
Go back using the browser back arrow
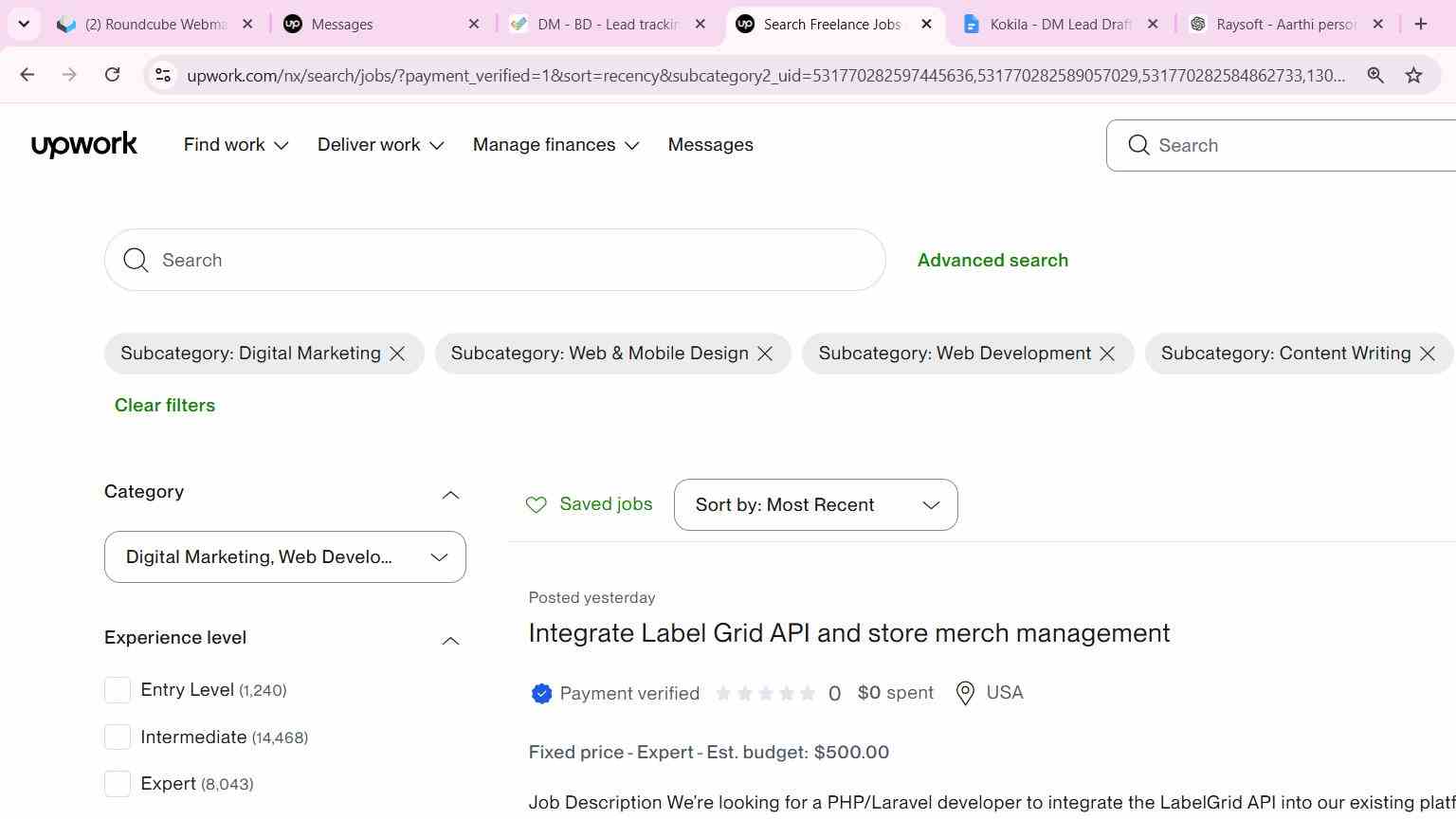[27, 75]
